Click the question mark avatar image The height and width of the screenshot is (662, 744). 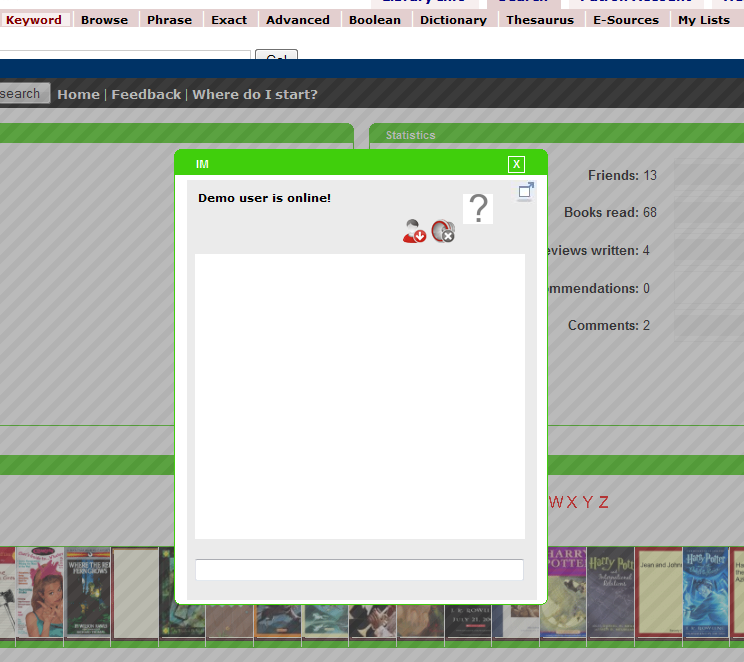pyautogui.click(x=478, y=209)
